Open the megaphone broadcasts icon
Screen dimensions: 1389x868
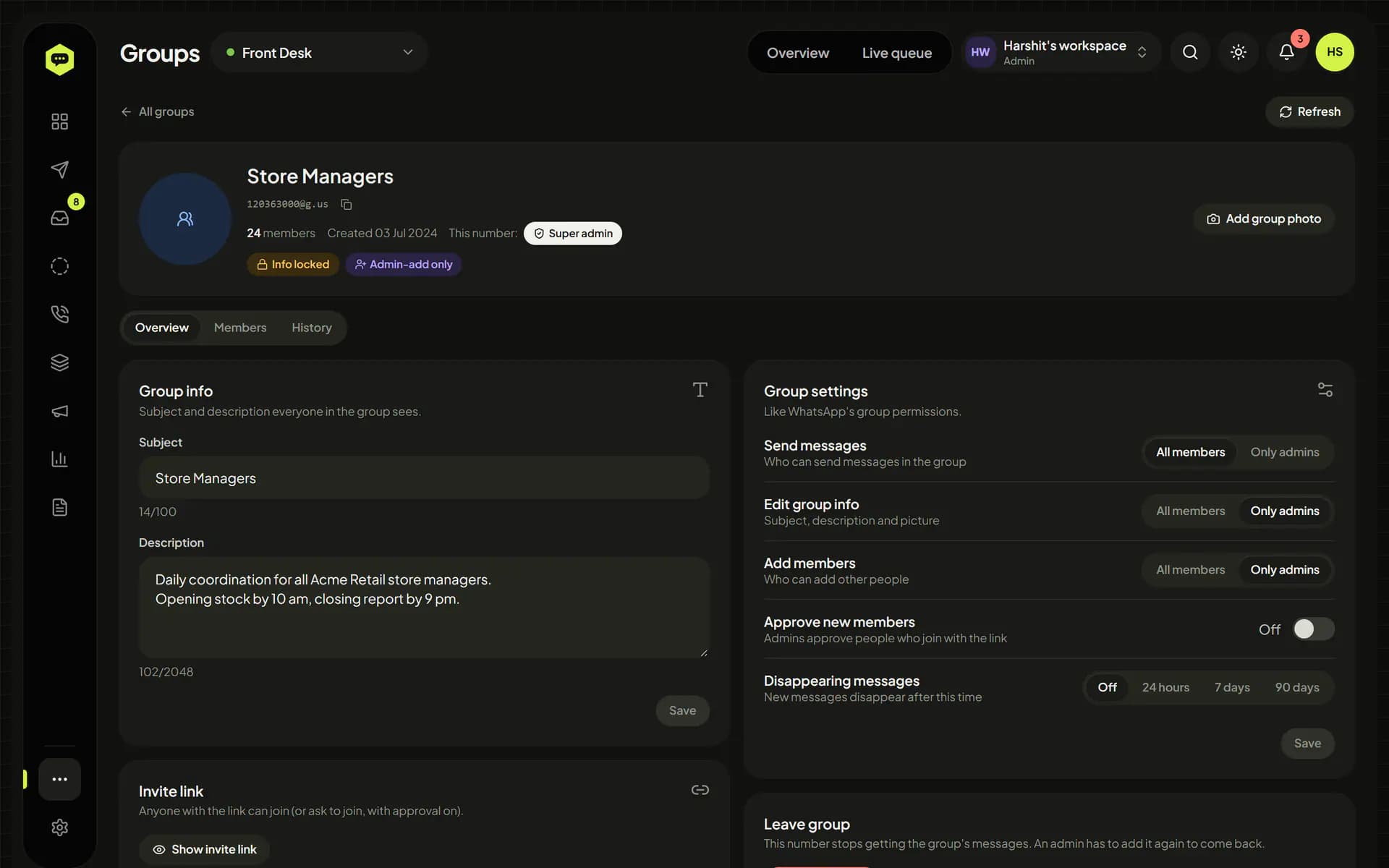[x=59, y=411]
